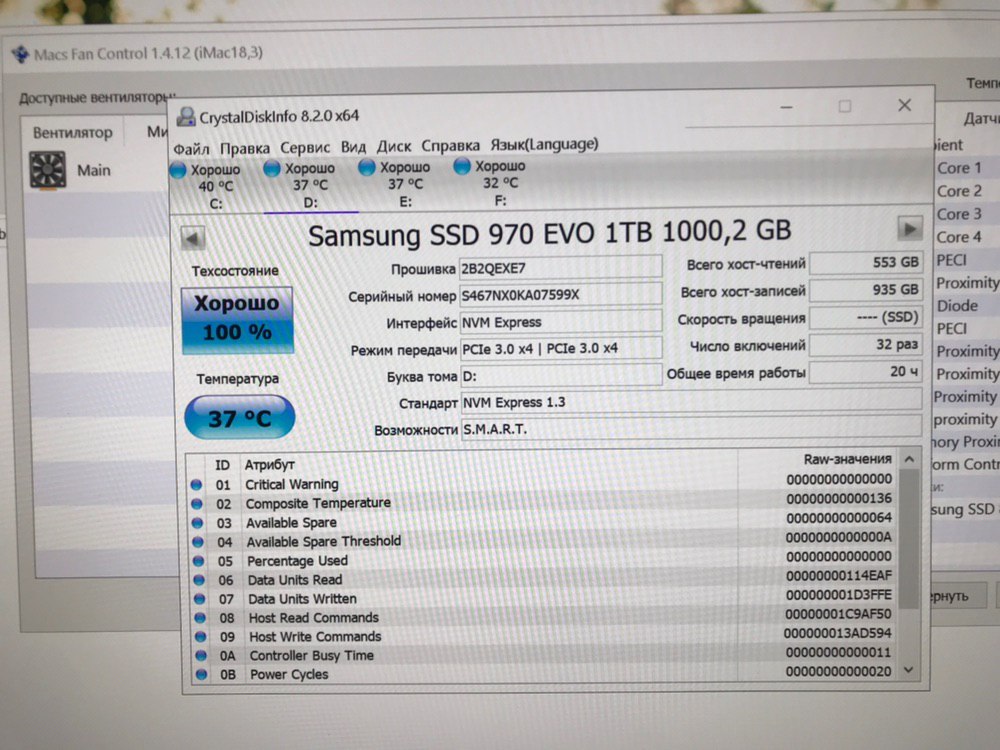Open the Справка menu

point(450,145)
